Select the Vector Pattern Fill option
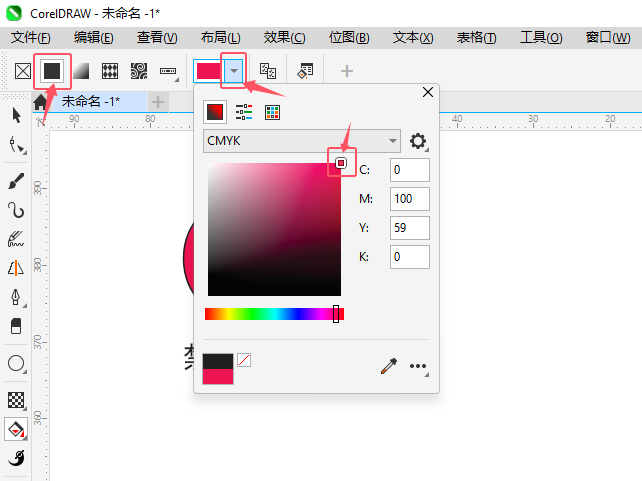 point(110,71)
